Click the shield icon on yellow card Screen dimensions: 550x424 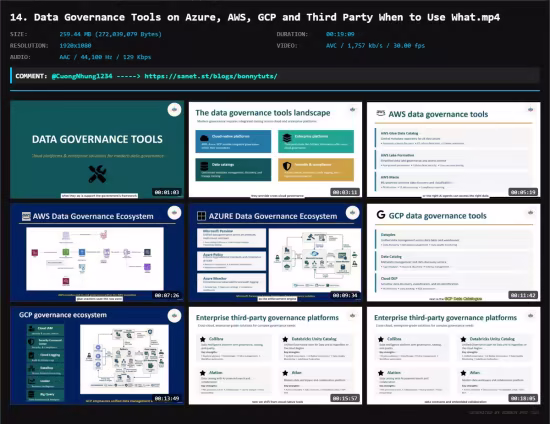pyautogui.click(x=287, y=166)
